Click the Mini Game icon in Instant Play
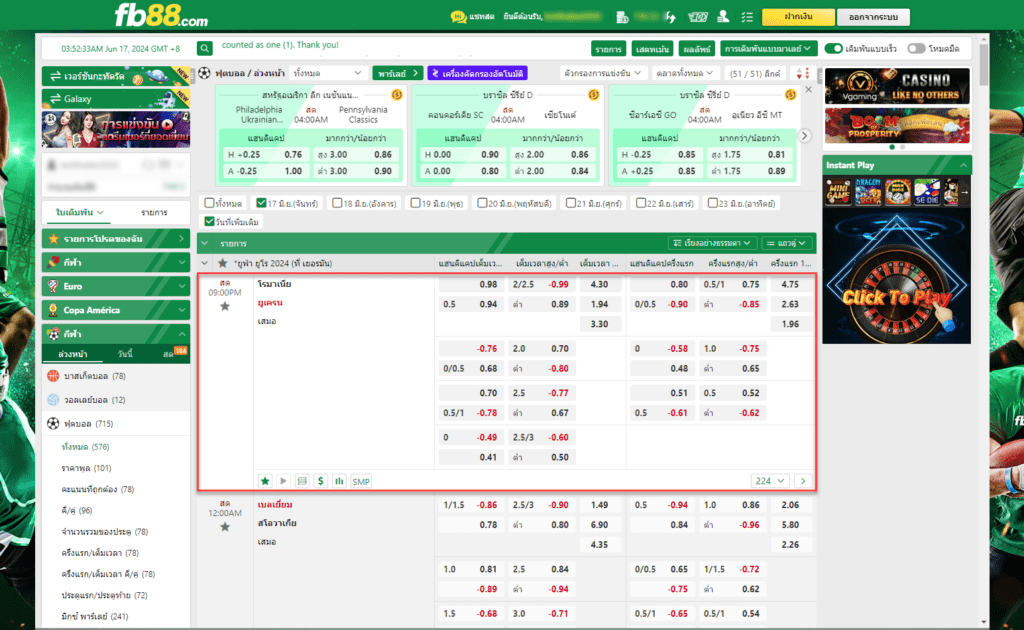1024x630 pixels. pyautogui.click(x=838, y=193)
